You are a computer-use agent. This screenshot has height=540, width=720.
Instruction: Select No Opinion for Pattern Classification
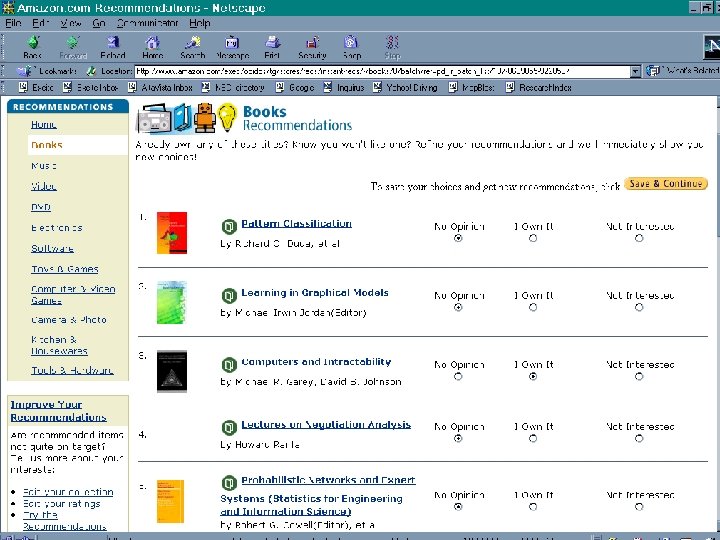[x=458, y=238]
